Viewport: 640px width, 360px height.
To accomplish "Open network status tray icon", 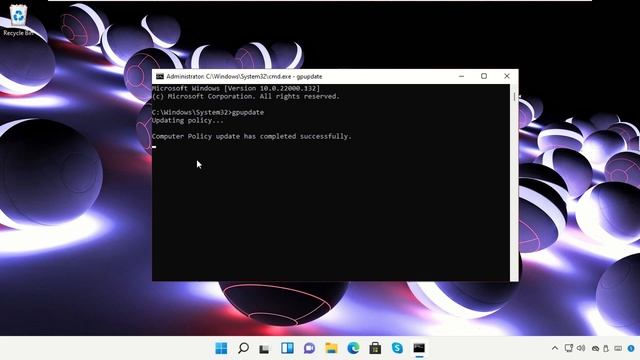I will click(x=569, y=348).
